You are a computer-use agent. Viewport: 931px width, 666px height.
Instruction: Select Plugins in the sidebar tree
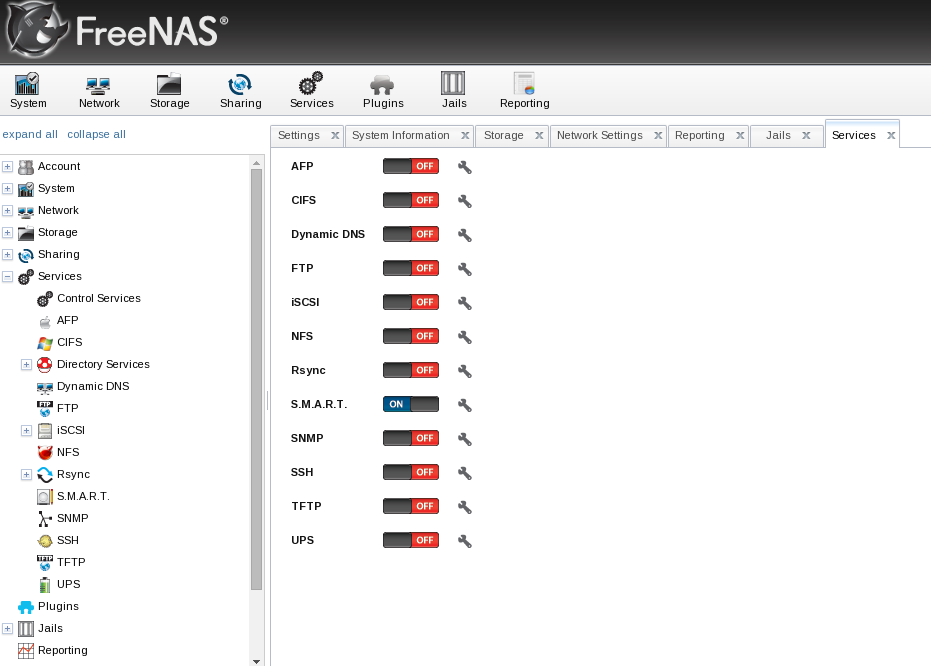tap(58, 606)
